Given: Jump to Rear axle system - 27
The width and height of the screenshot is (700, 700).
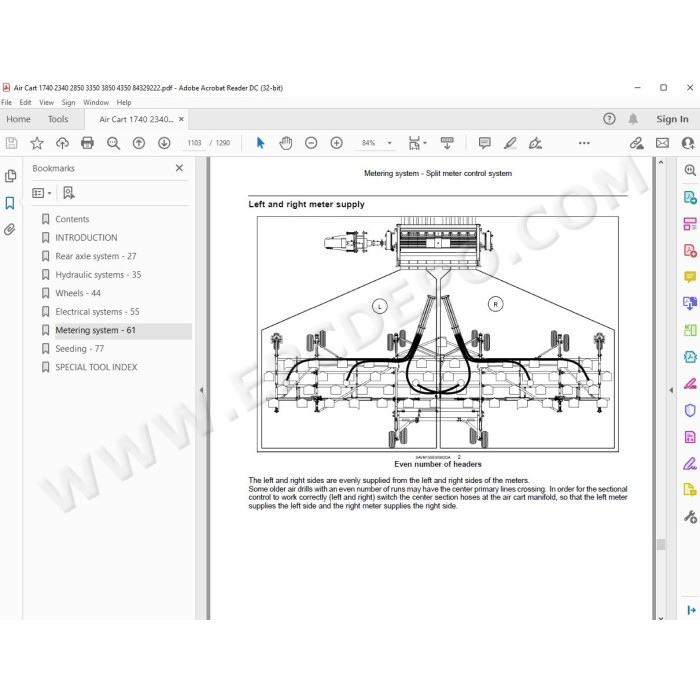Looking at the screenshot, I should (x=96, y=256).
